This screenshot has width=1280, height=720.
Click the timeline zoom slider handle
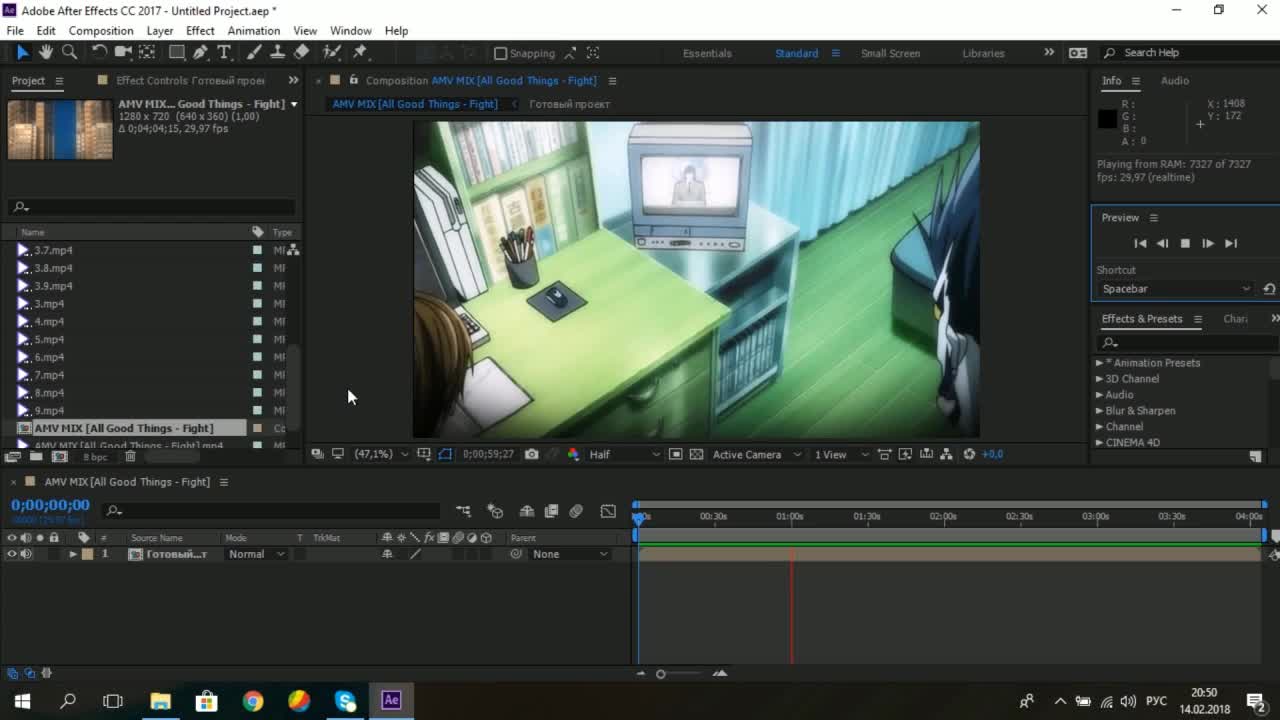click(660, 674)
